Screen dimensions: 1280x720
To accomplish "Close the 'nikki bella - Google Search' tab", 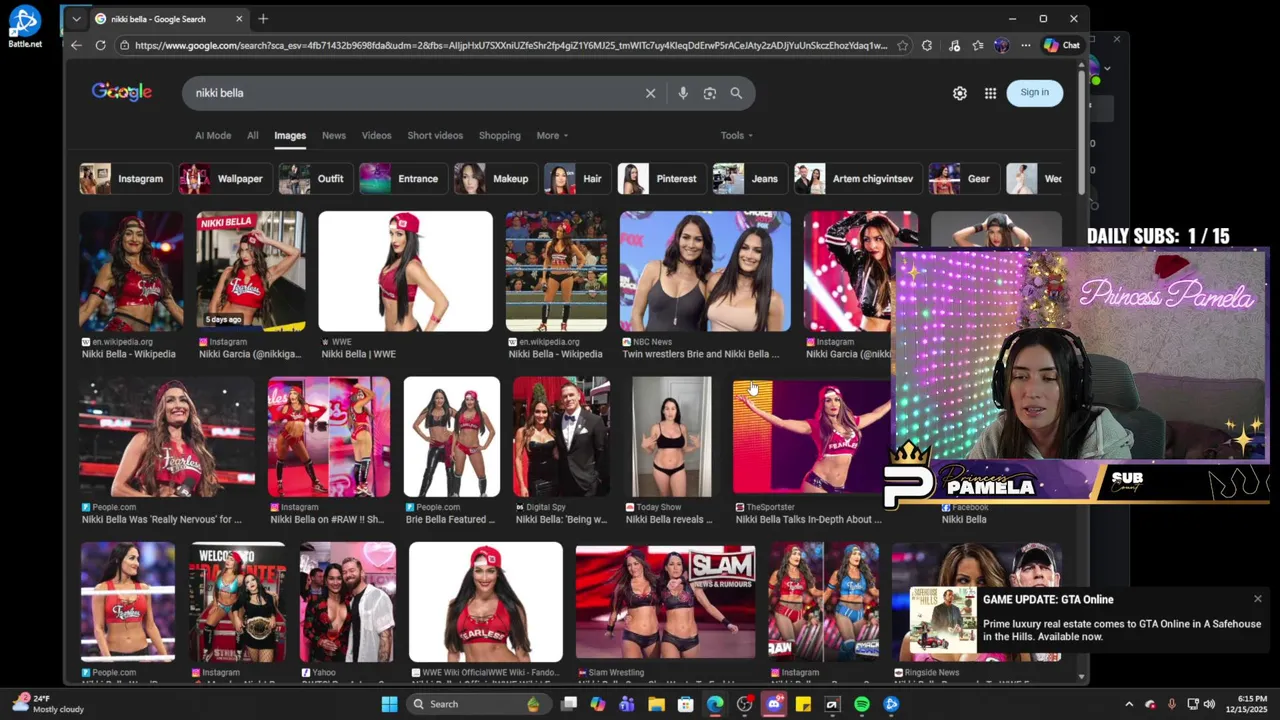I will pyautogui.click(x=239, y=19).
